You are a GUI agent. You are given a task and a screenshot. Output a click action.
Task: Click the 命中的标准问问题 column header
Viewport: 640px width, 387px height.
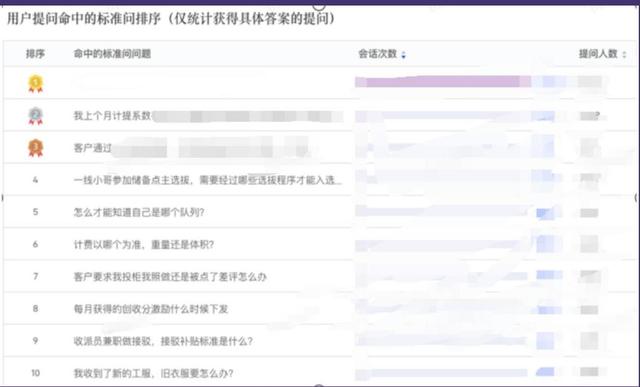[x=112, y=54]
